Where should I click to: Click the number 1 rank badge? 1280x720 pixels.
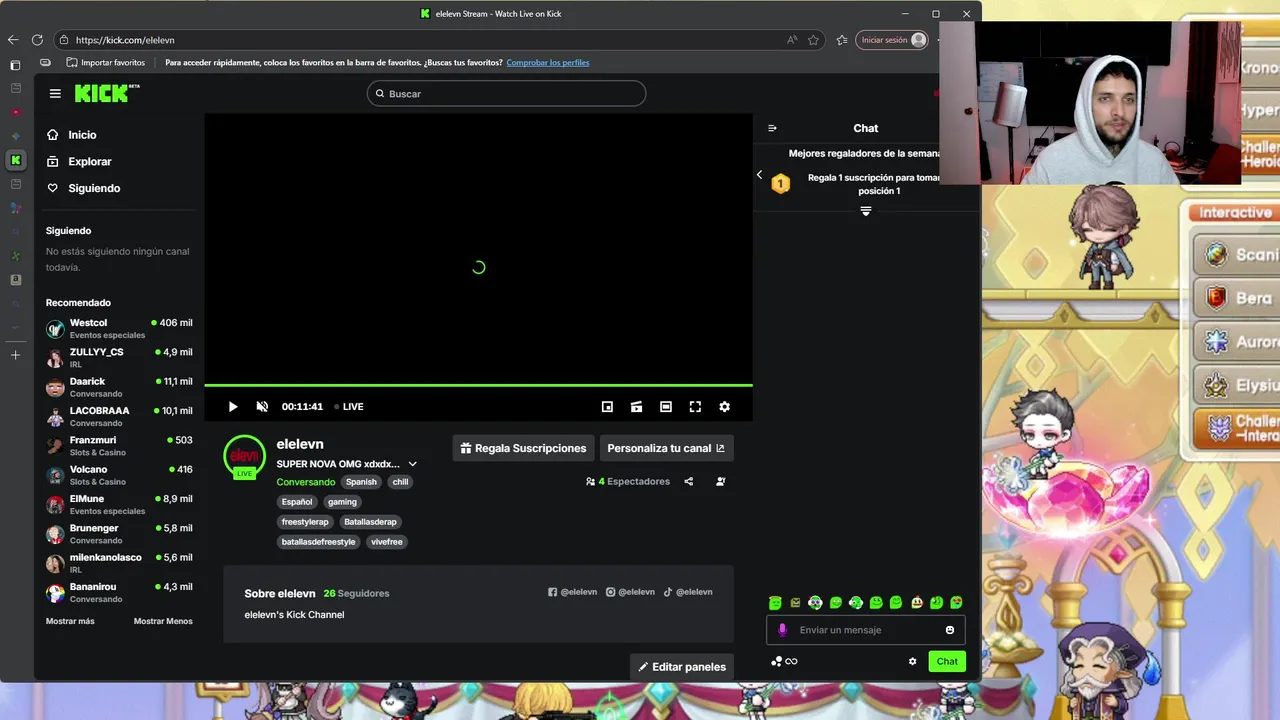781,184
